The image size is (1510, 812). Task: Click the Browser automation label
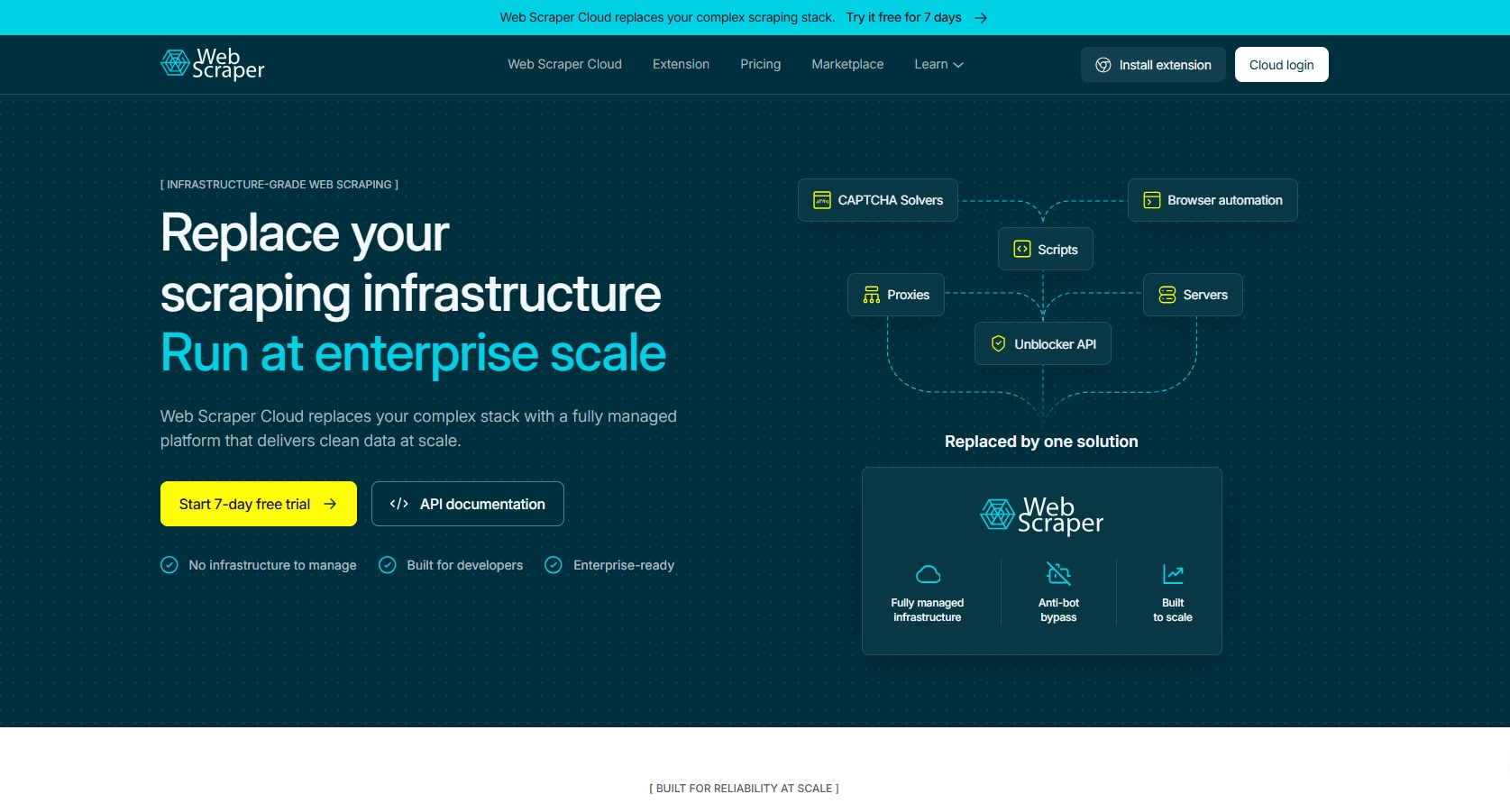pos(1225,200)
